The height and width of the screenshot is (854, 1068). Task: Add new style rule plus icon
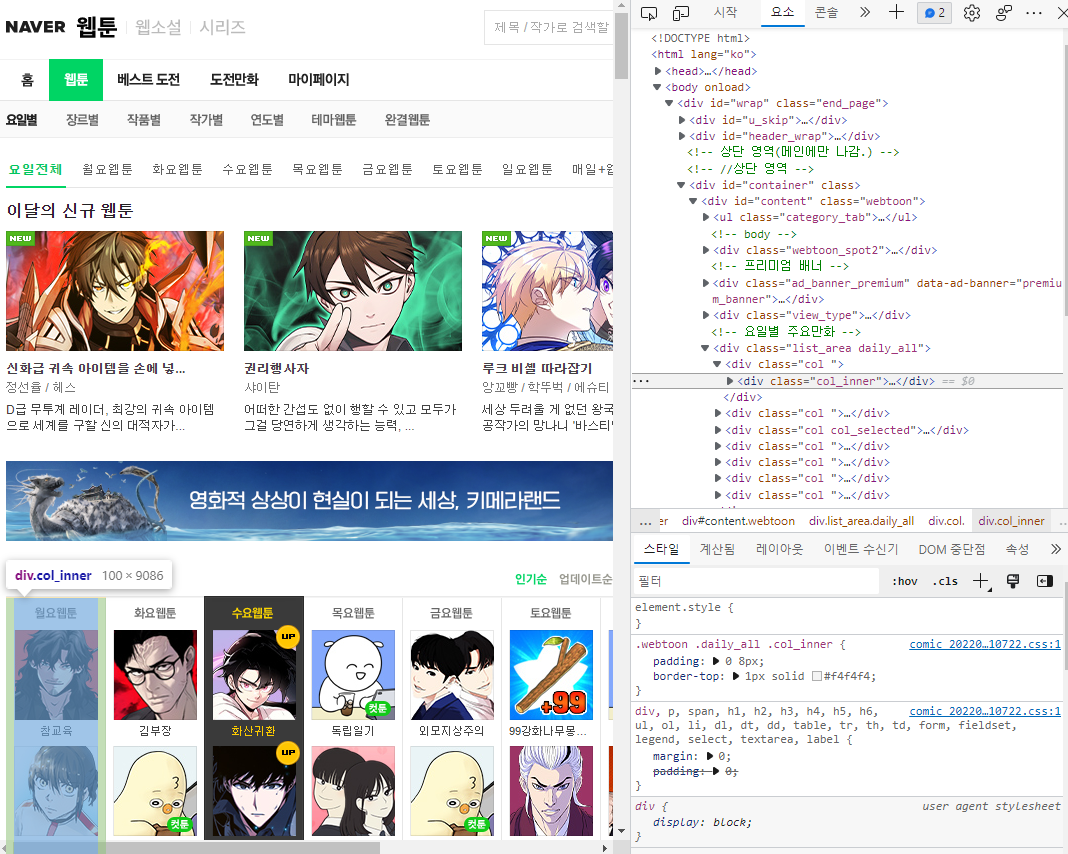(x=981, y=581)
